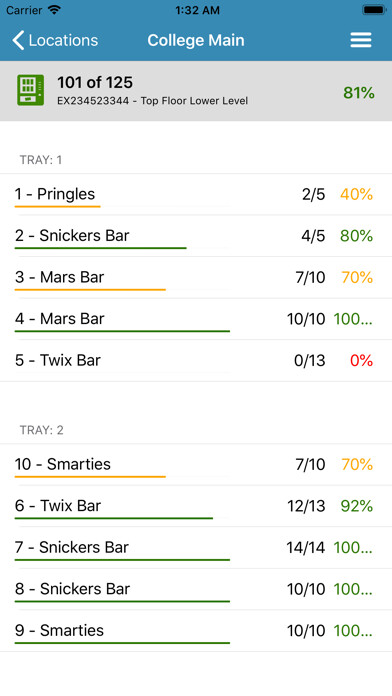Tap the 7 - Snickers Bar entry

(196, 548)
